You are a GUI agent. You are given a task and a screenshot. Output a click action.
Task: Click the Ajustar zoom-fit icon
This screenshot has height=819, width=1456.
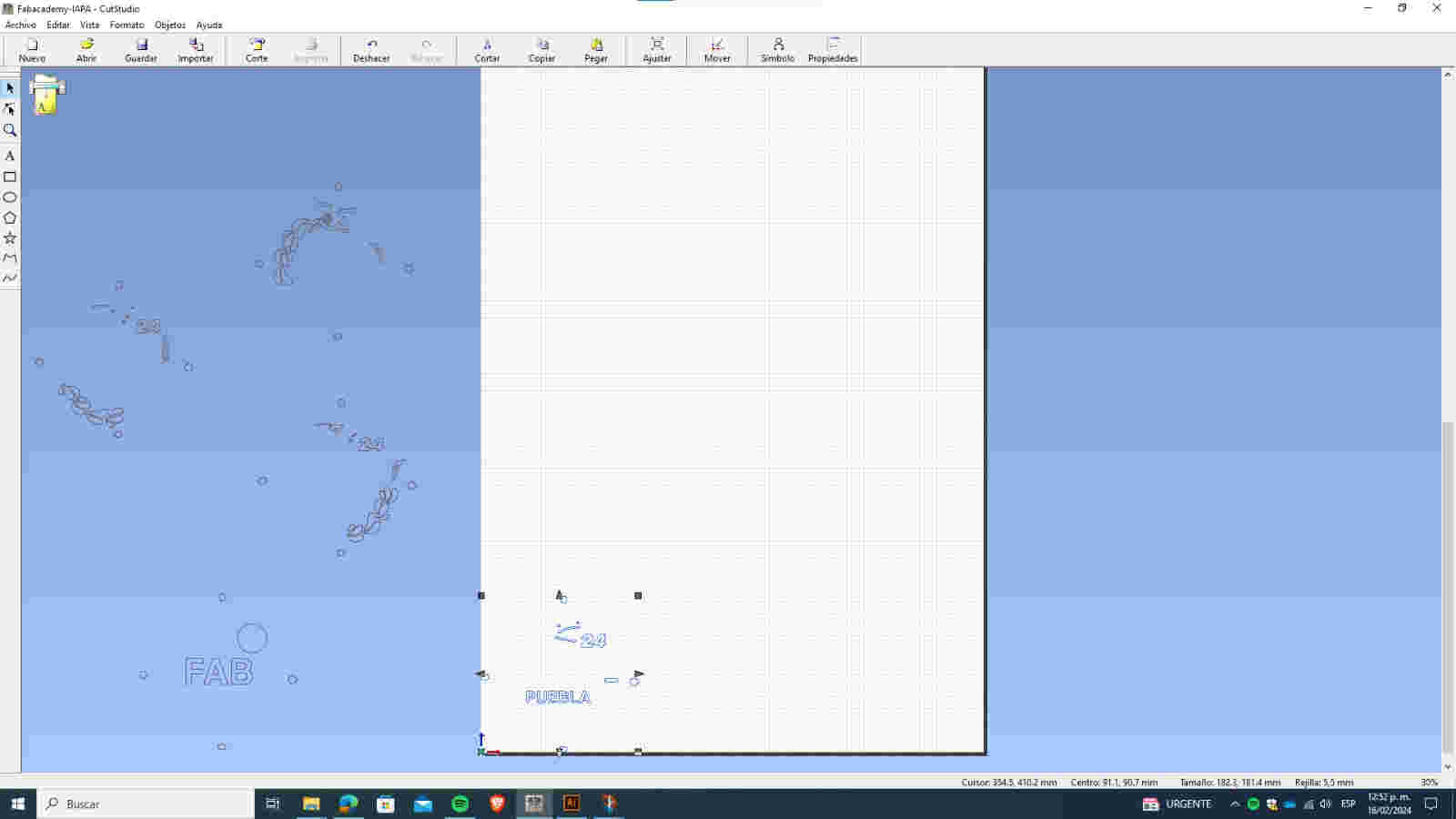point(657,50)
